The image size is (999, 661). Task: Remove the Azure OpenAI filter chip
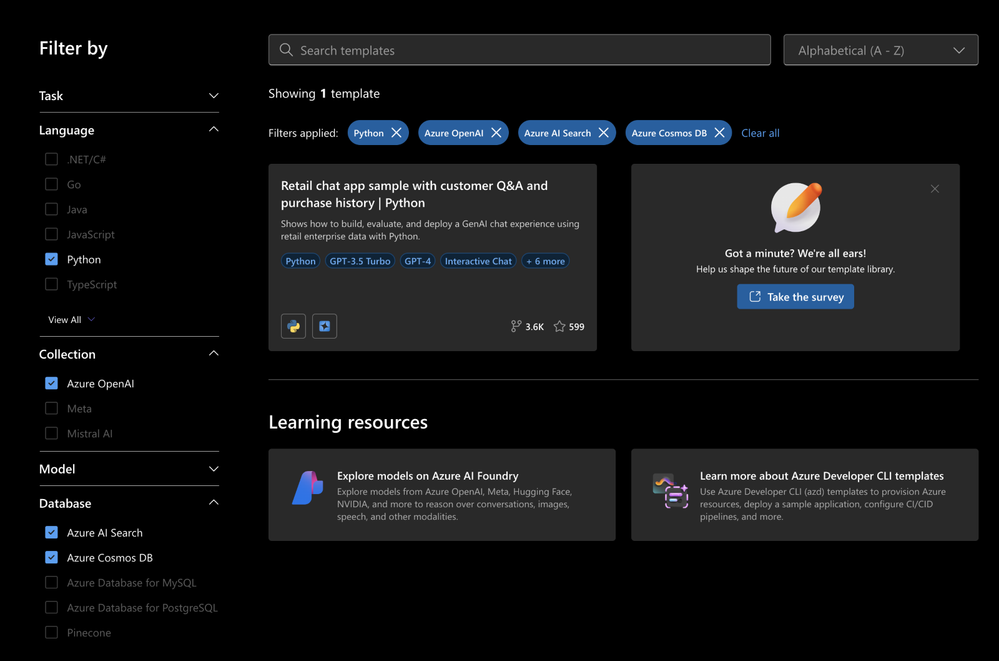[496, 133]
